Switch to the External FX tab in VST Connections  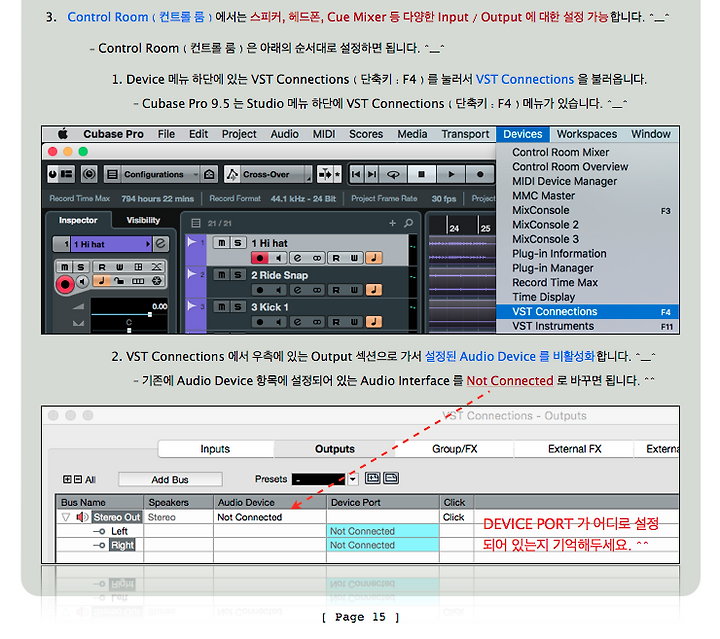pyautogui.click(x=574, y=448)
